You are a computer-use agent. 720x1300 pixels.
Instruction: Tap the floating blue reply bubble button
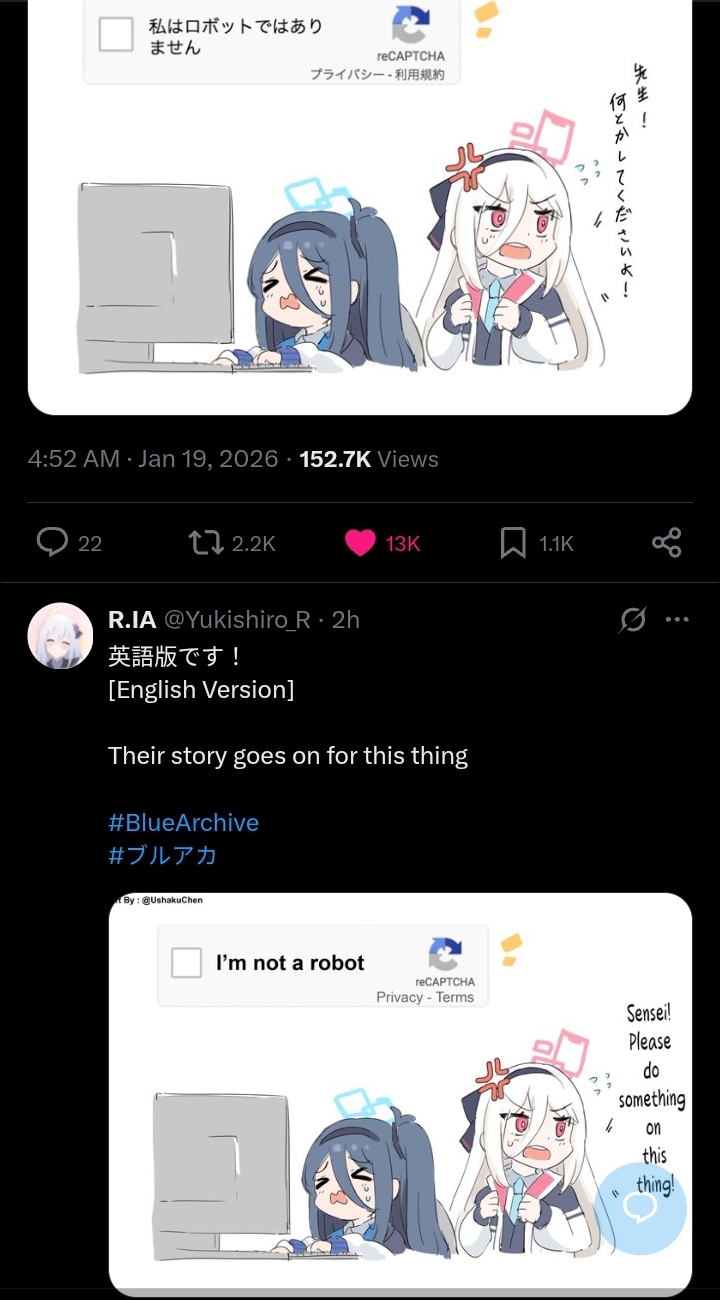[x=640, y=1209]
